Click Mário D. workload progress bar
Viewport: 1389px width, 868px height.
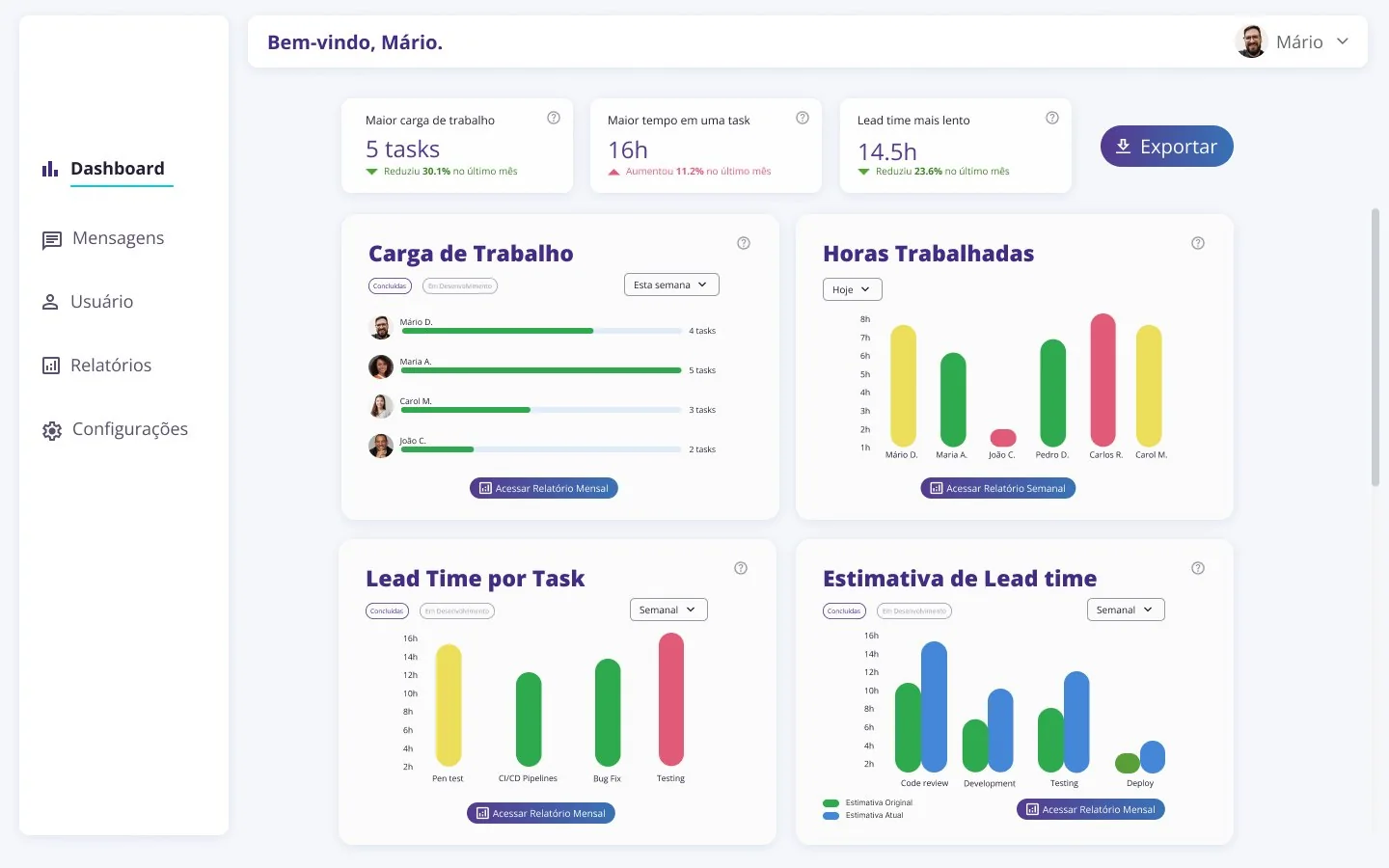tap(541, 331)
